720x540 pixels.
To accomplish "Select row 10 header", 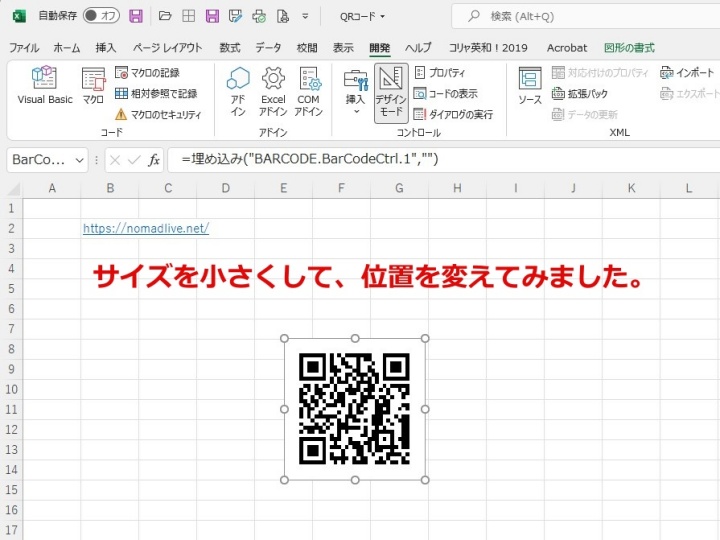I will 11,389.
